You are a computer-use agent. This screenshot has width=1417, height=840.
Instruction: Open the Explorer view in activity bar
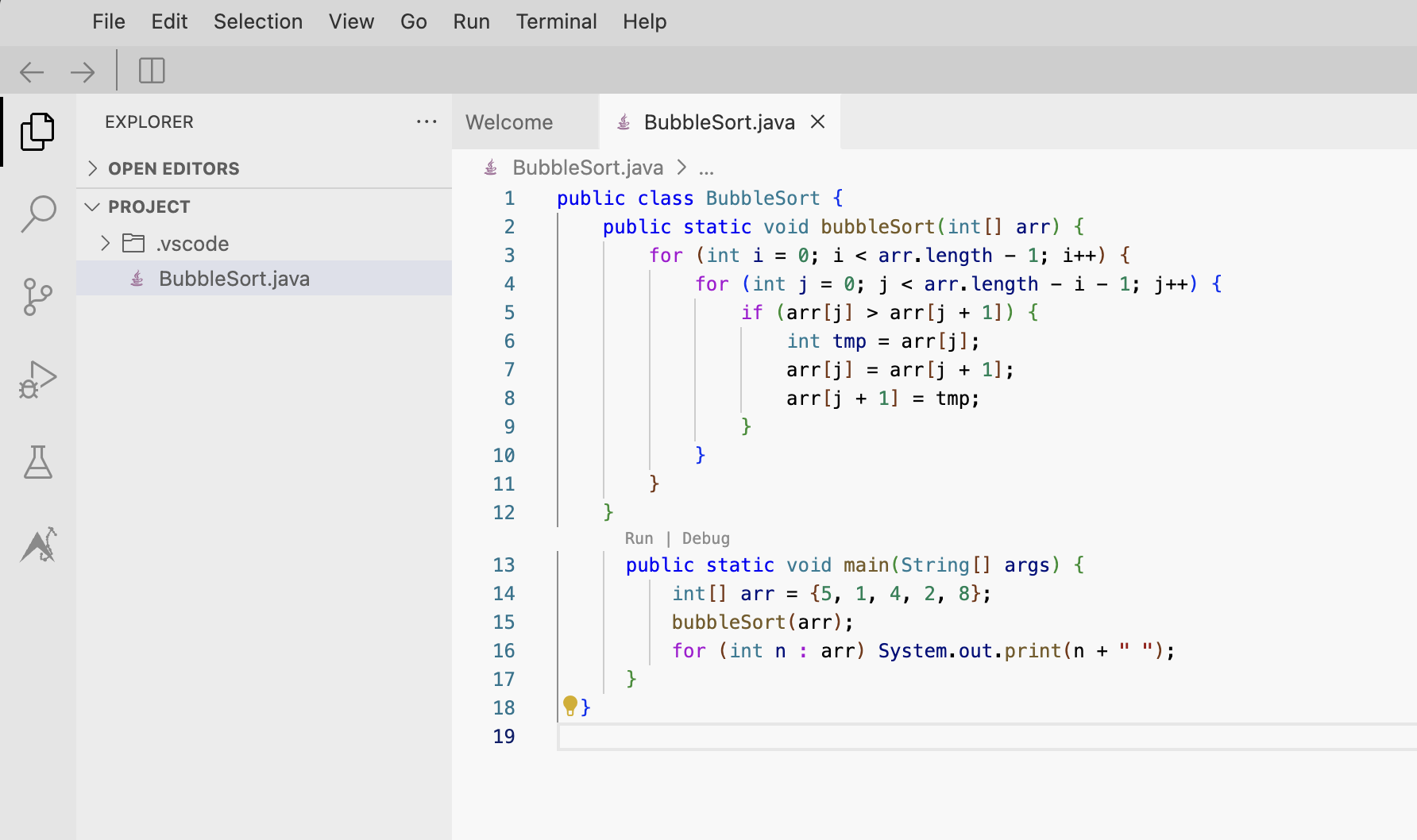click(x=37, y=131)
